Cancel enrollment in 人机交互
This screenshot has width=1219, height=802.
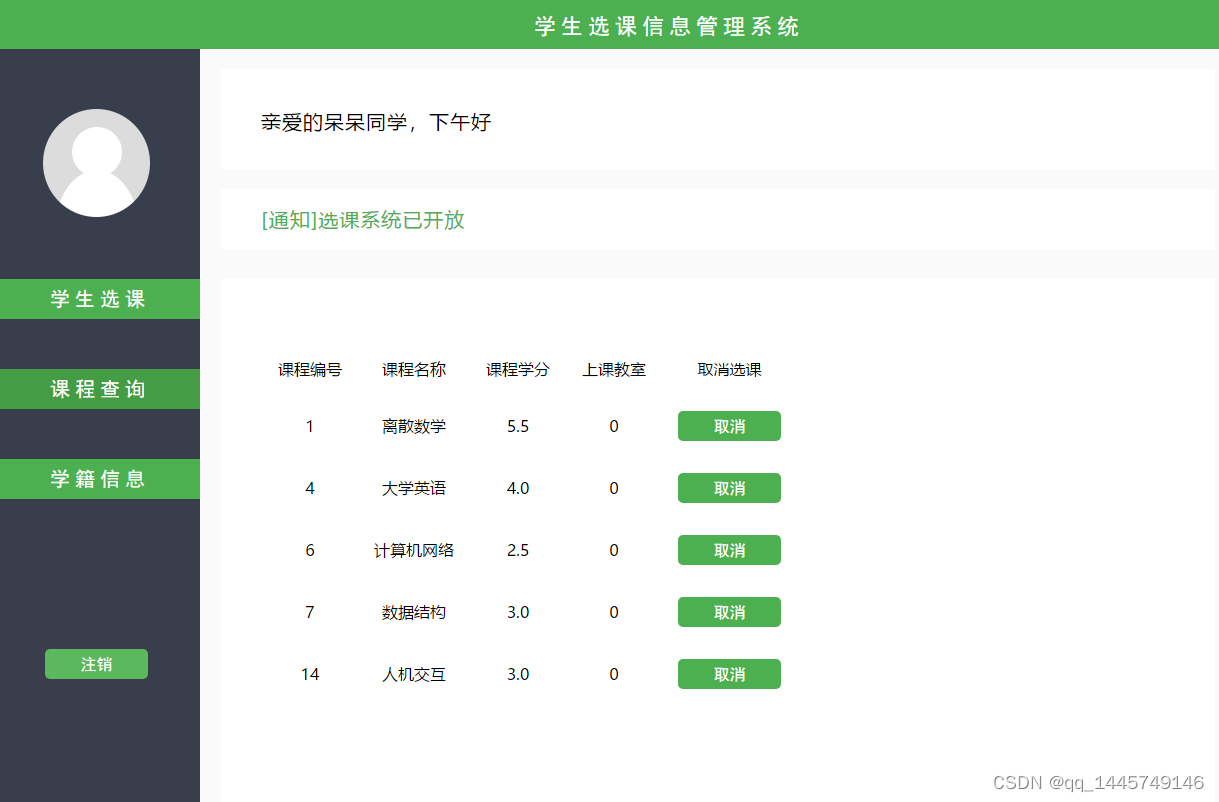tap(729, 674)
